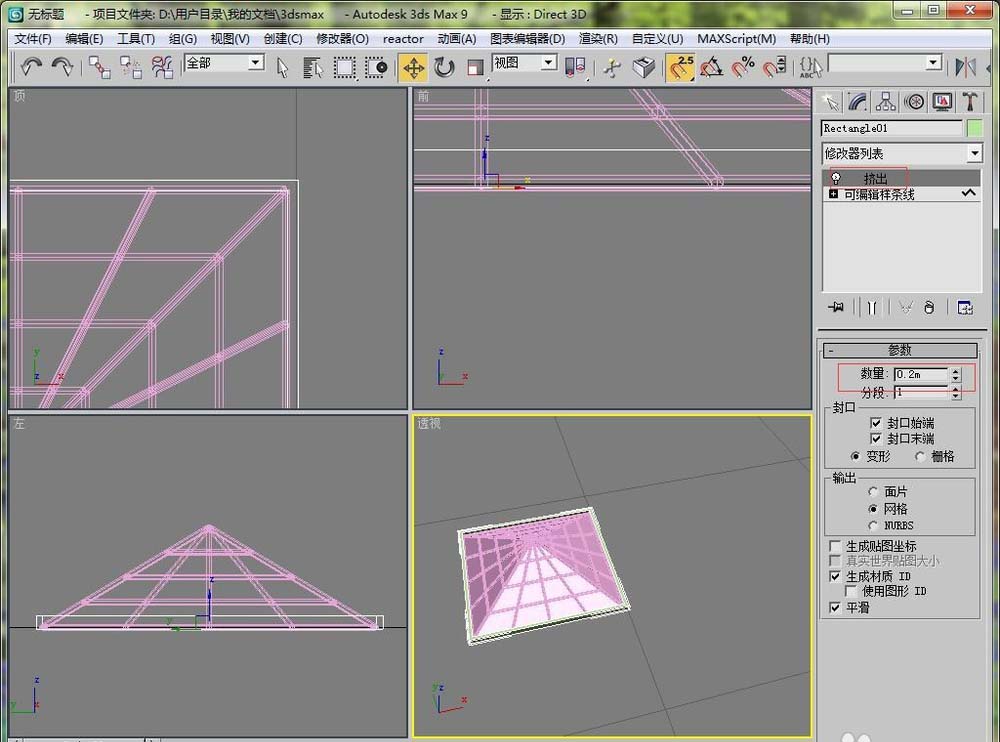Click the Pin Stack icon

coord(834,308)
